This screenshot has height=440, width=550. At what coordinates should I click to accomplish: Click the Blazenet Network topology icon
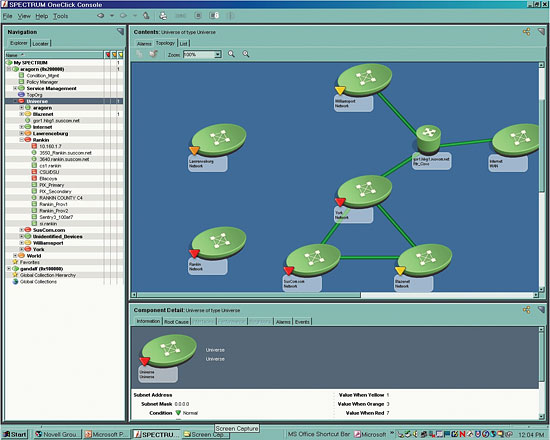point(424,260)
